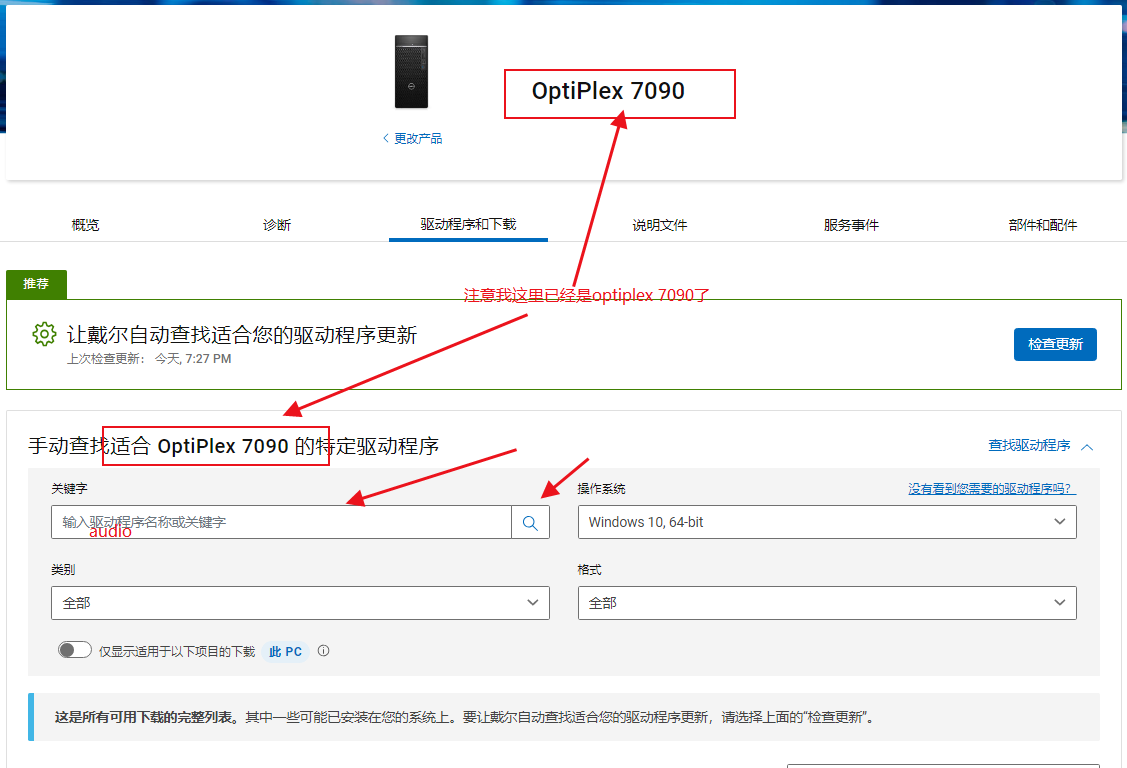
Task: Collapse the 查找驱动程序 section chevron
Action: pyautogui.click(x=1087, y=447)
